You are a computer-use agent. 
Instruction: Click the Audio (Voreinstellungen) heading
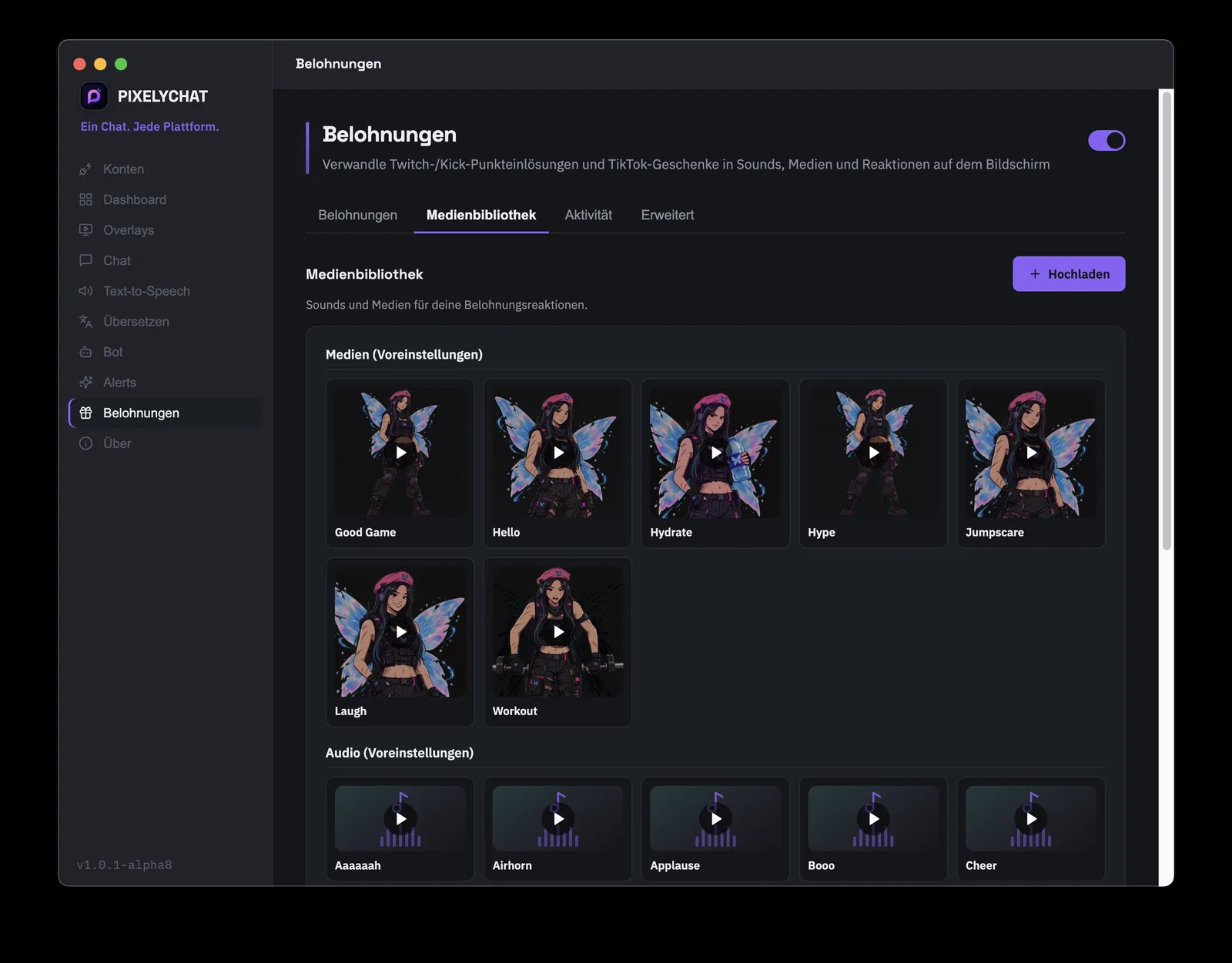399,753
